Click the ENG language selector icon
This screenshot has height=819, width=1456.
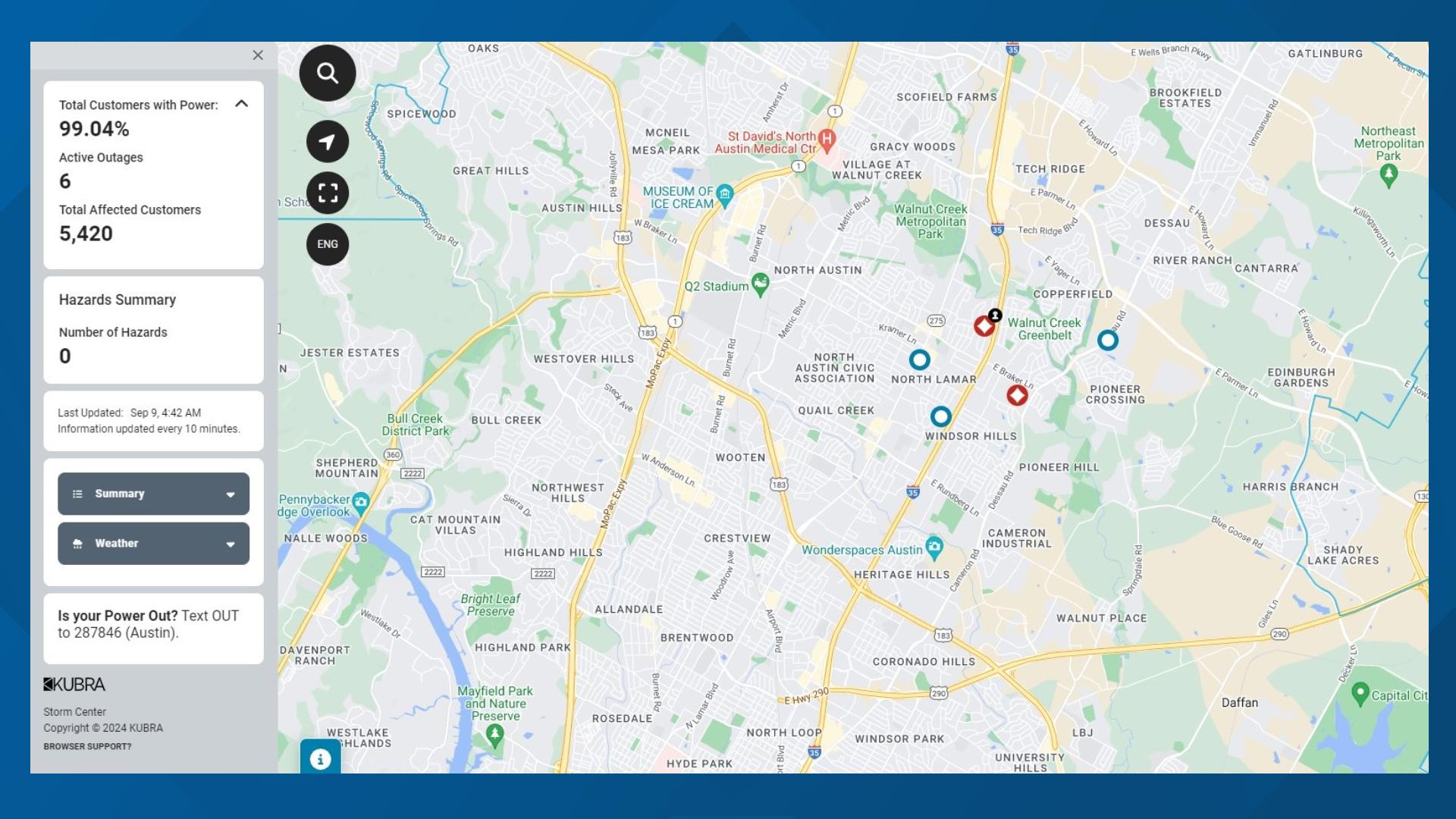coord(327,244)
